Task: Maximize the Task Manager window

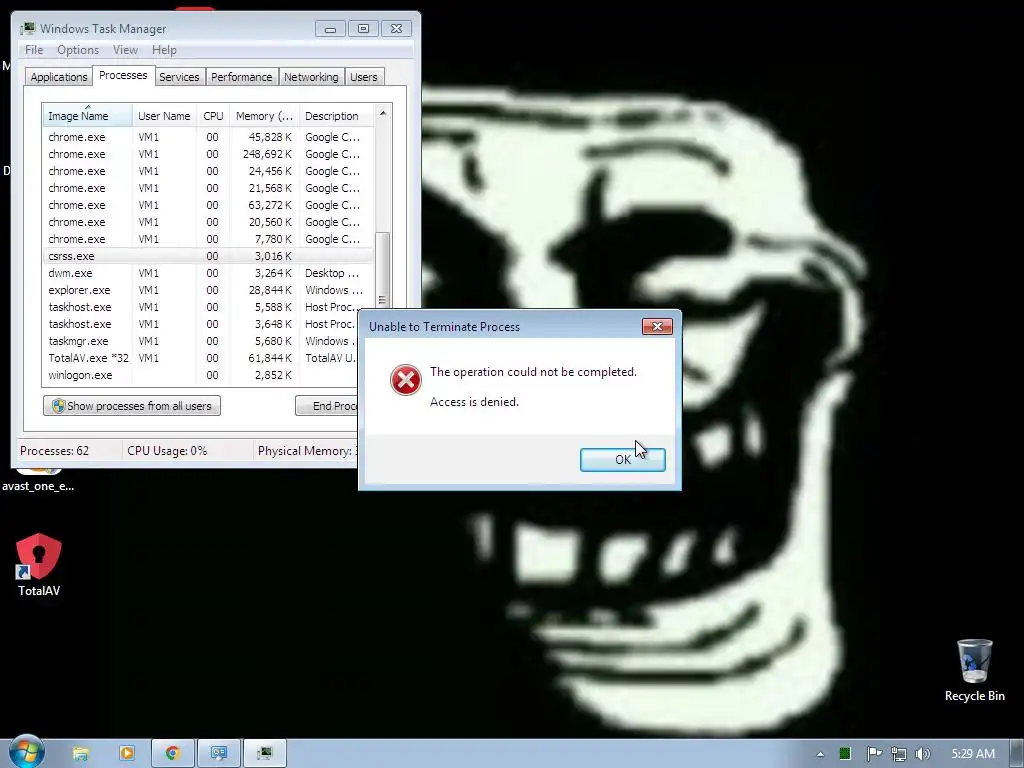Action: 363,29
